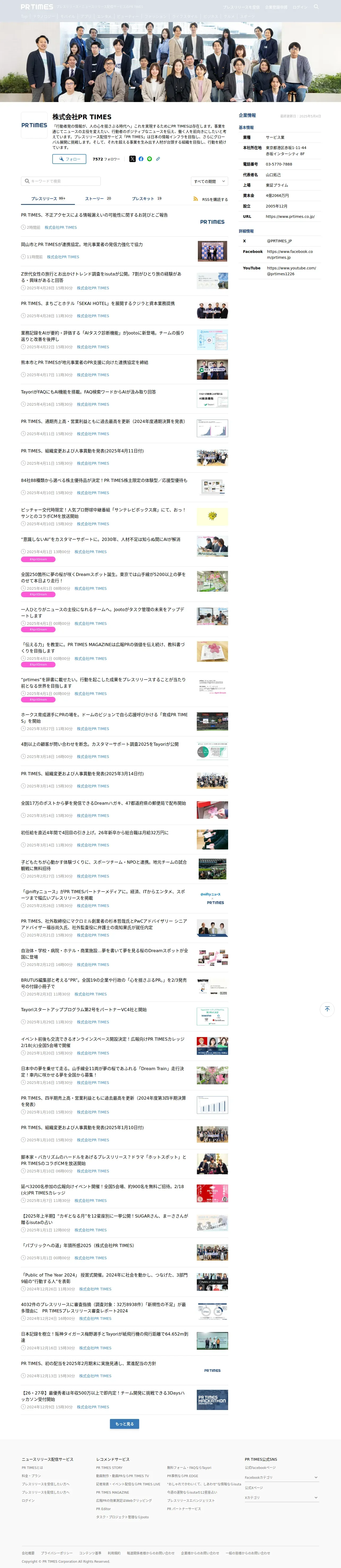Click thumbnail of 全国17万のポスト Dreamハガキ article
The image size is (341, 1568).
point(212,810)
